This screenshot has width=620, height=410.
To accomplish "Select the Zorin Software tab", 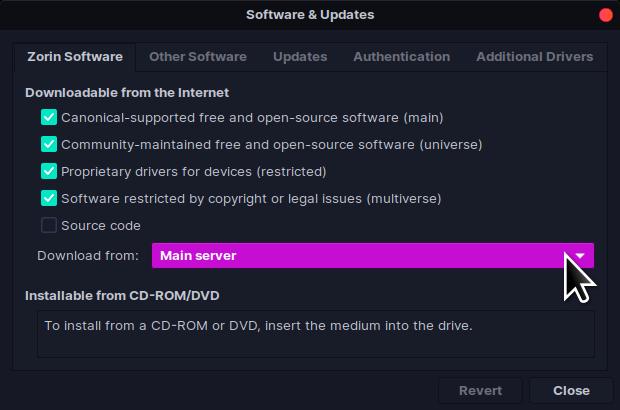I will pos(75,57).
